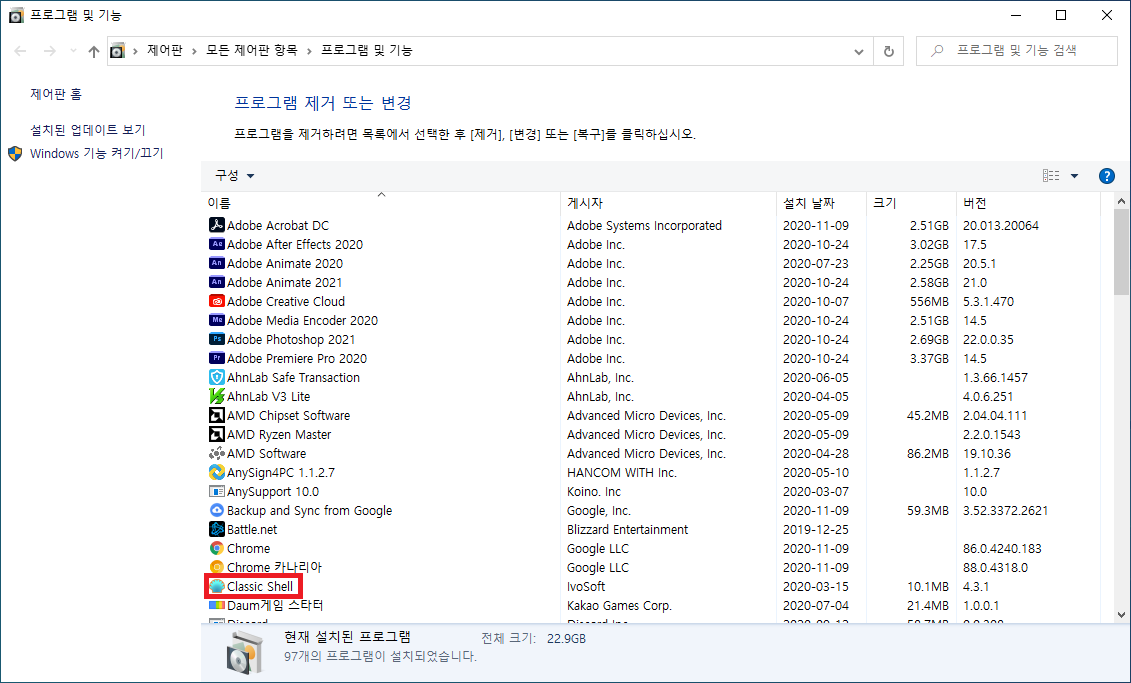The image size is (1131, 683).
Task: Expand the chevron after 모든 제어판 항목
Action: [309, 51]
